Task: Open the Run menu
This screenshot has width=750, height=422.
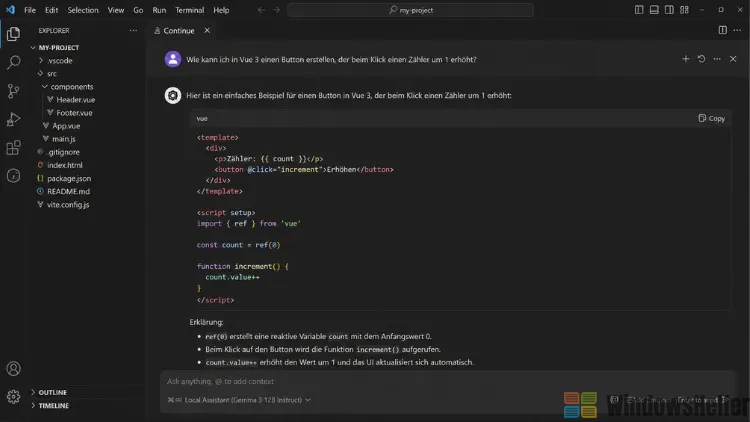Action: coord(159,10)
